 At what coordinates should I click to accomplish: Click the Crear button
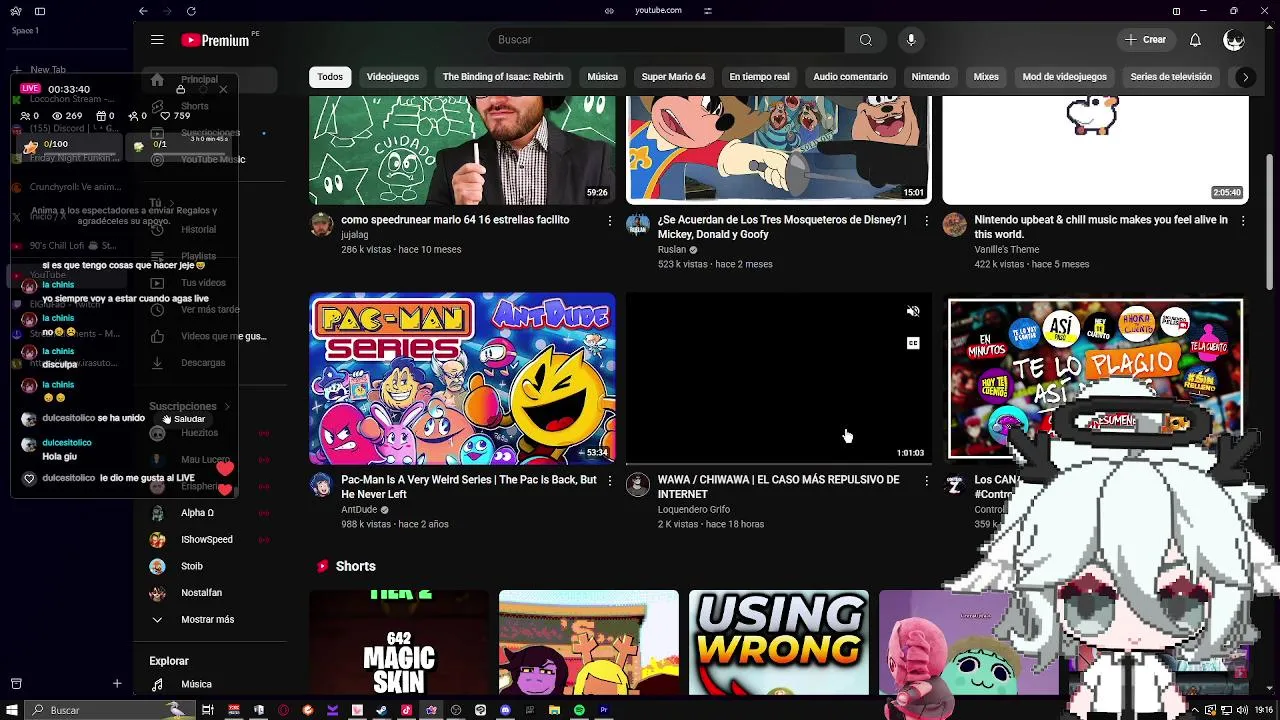[1145, 40]
